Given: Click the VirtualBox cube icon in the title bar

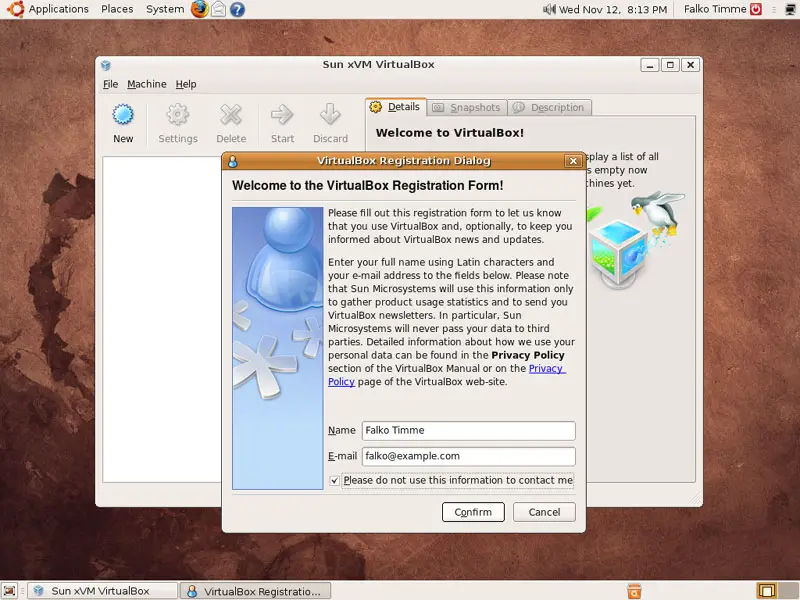Looking at the screenshot, I should click(x=106, y=65).
